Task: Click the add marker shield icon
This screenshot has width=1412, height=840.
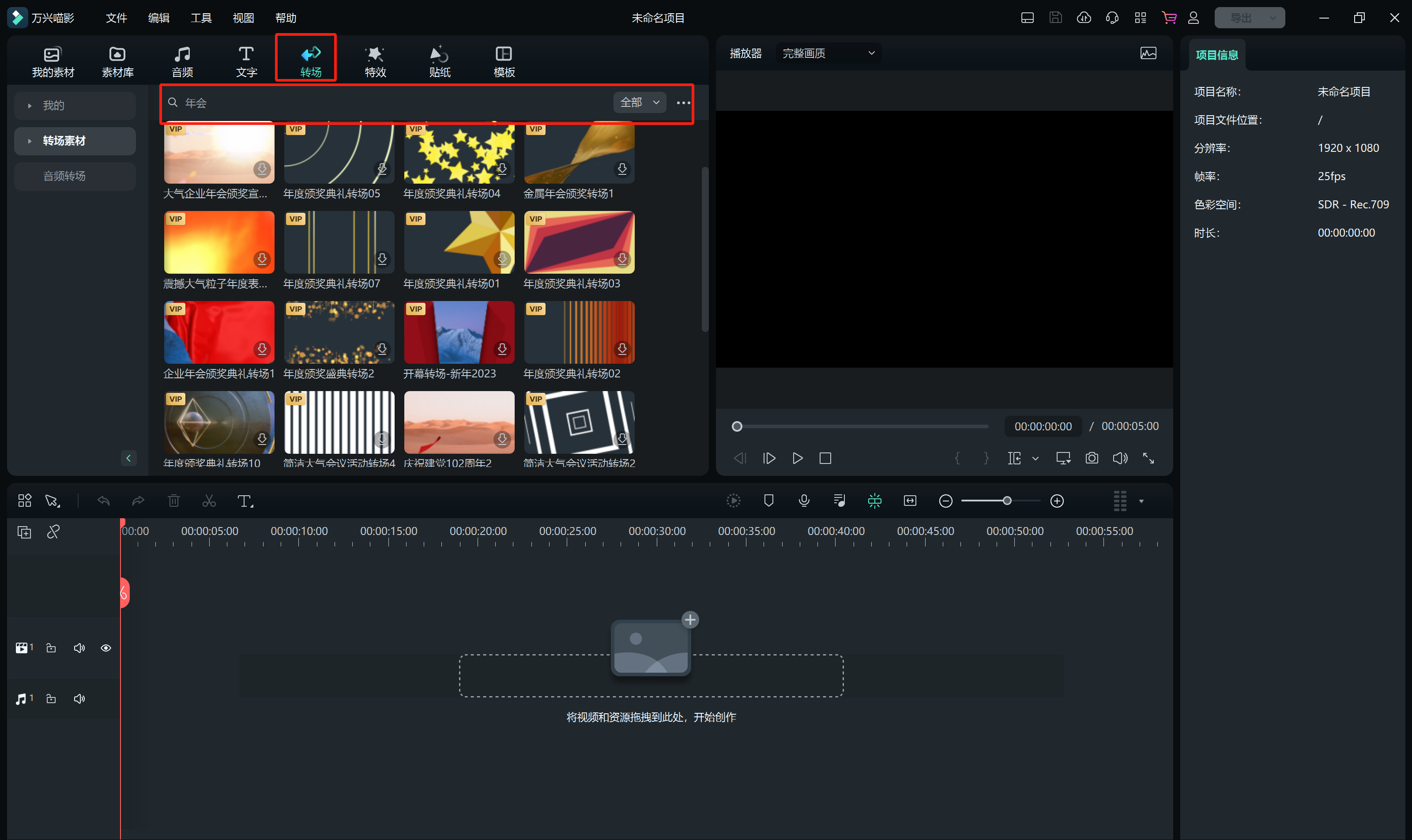Action: 768,501
